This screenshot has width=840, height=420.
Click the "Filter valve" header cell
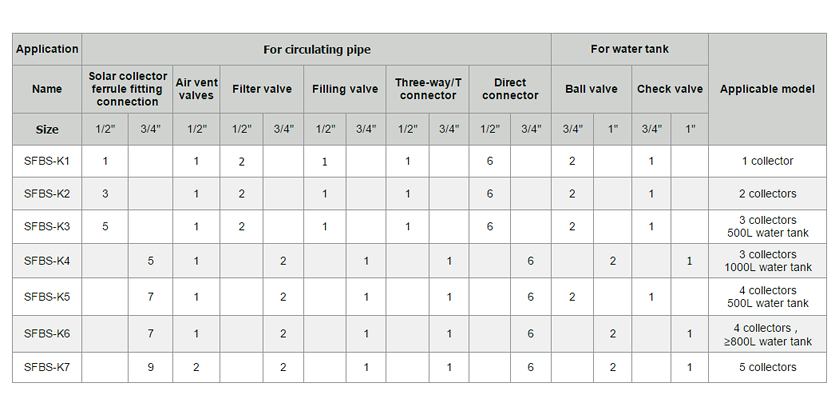click(262, 89)
